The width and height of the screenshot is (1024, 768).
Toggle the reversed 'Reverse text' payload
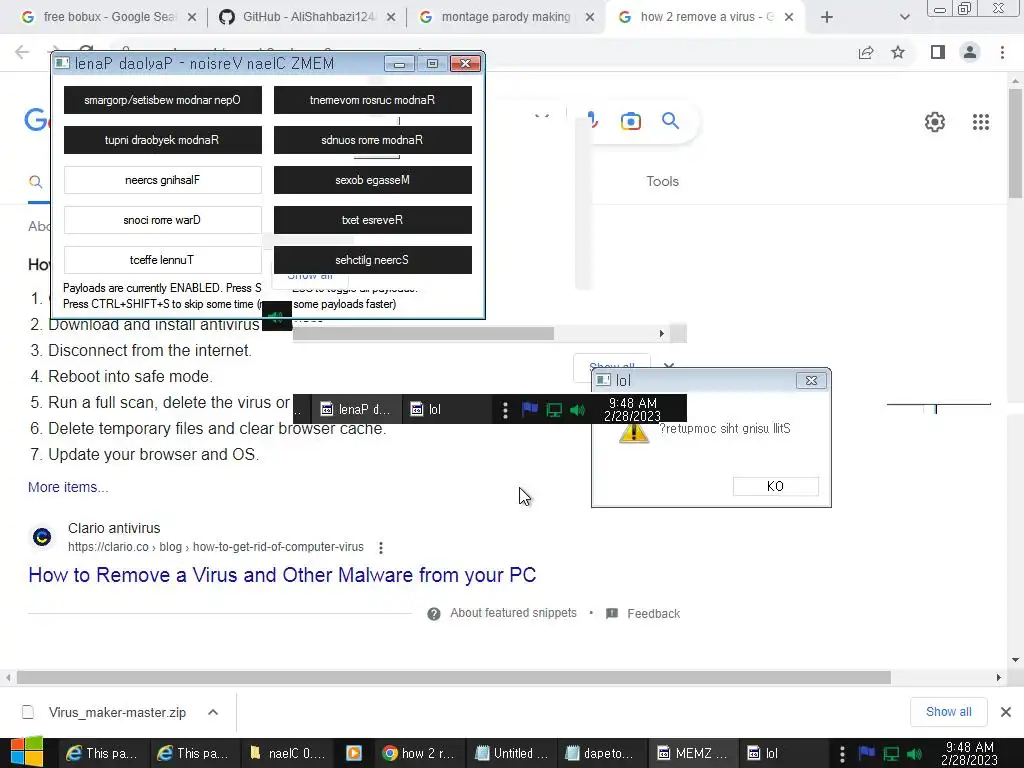click(372, 220)
